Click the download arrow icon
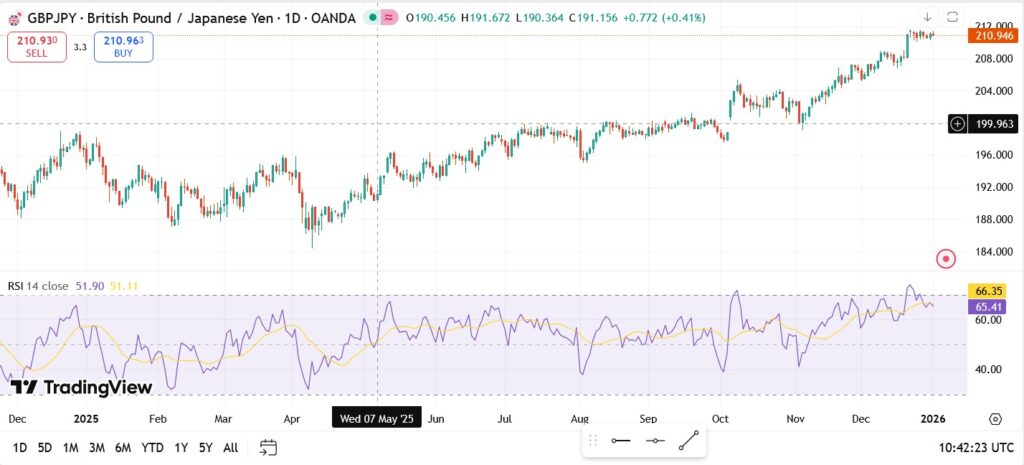1024x465 pixels. 927,17
